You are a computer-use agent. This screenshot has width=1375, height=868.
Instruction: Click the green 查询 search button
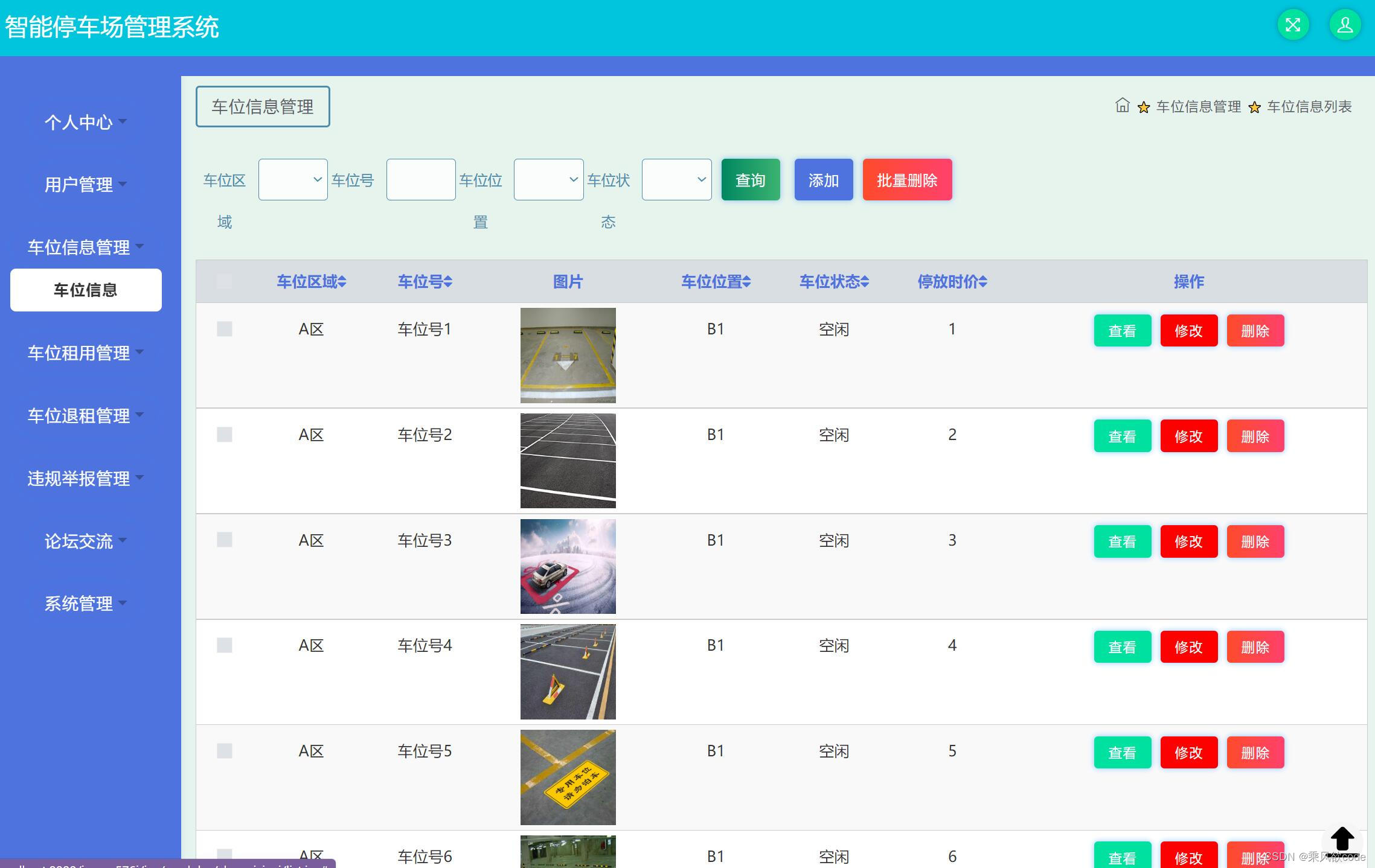point(750,180)
